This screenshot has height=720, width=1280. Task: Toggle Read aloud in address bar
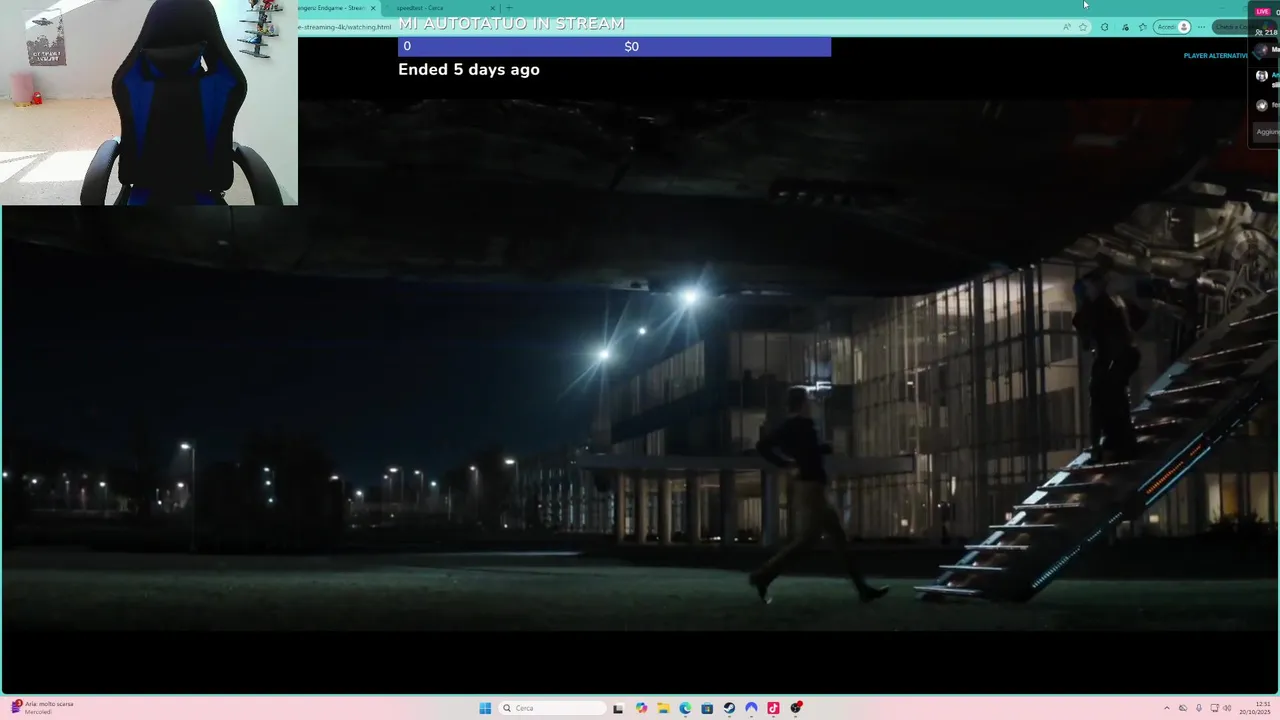click(x=1067, y=27)
